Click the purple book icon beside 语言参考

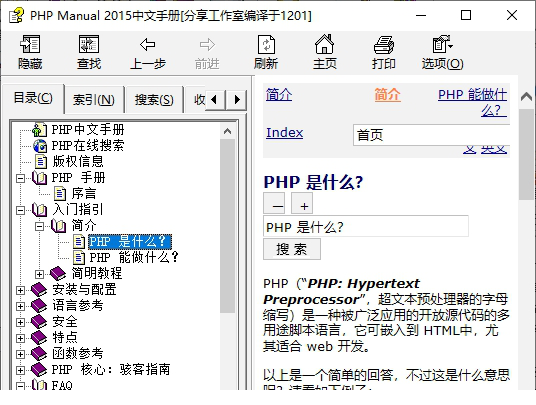pos(39,306)
